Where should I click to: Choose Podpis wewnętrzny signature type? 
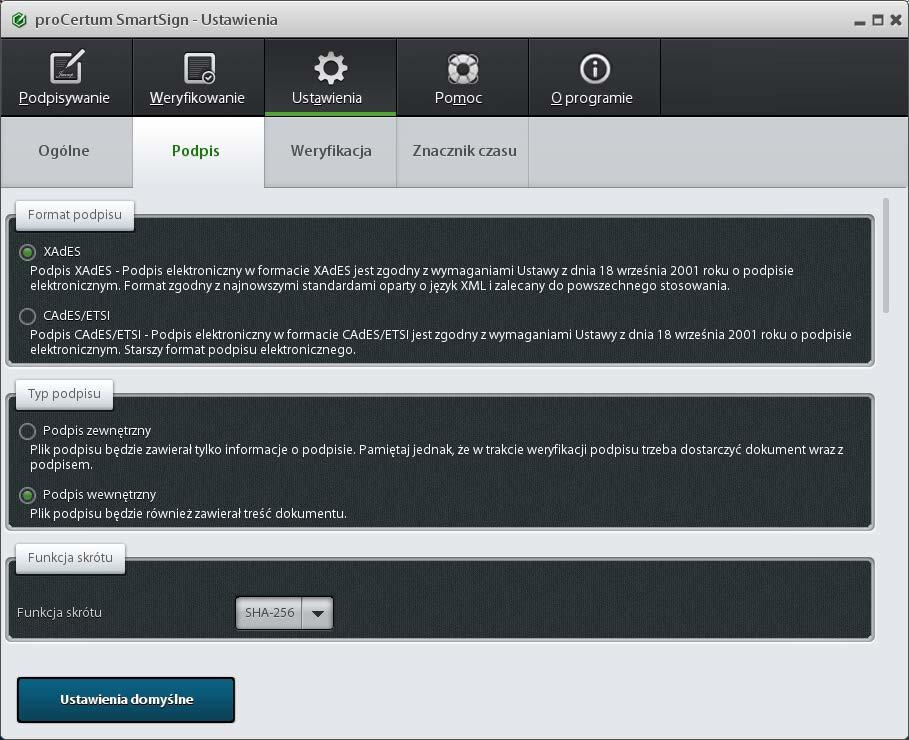tap(27, 495)
